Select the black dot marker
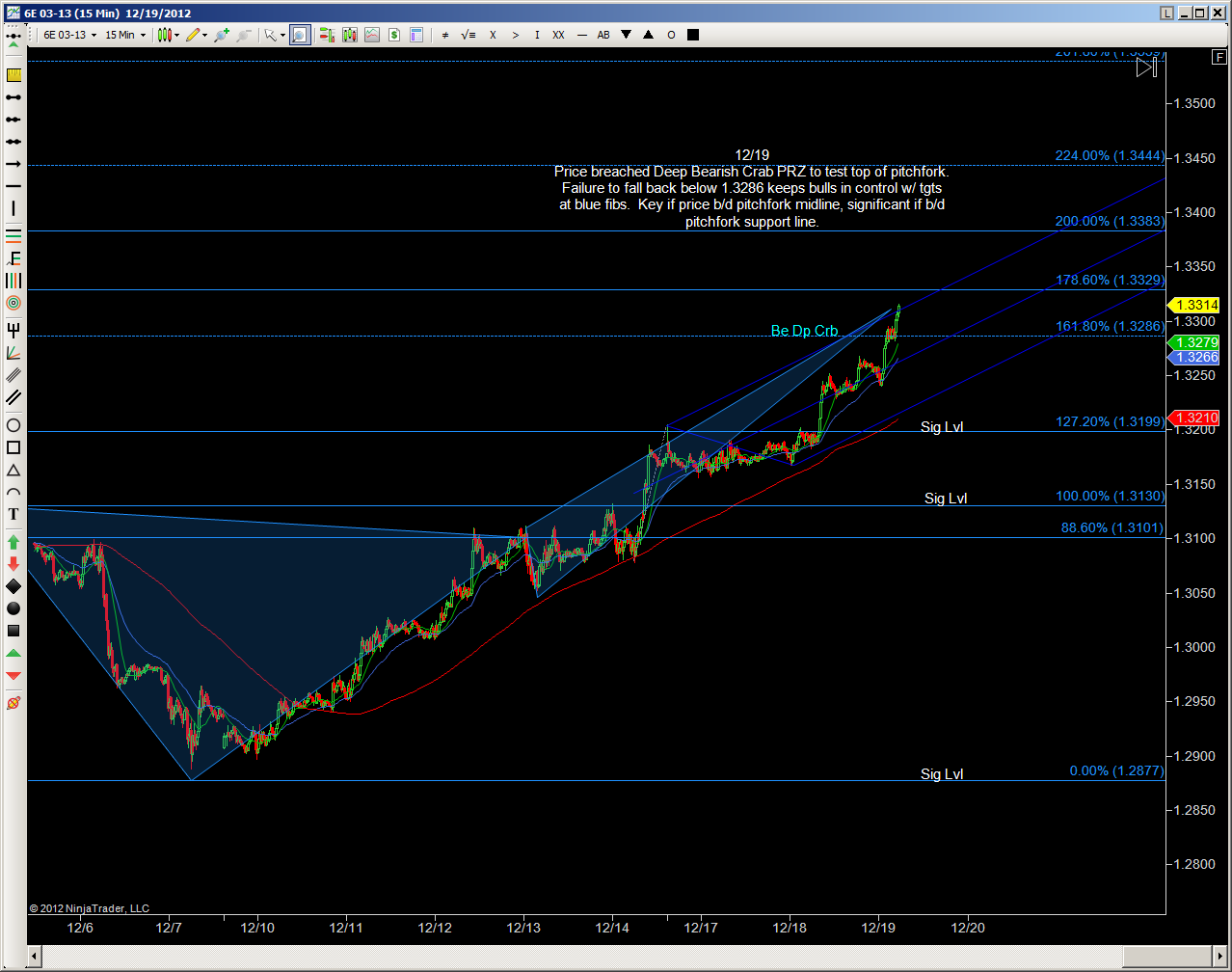The image size is (1232, 972). [x=13, y=608]
